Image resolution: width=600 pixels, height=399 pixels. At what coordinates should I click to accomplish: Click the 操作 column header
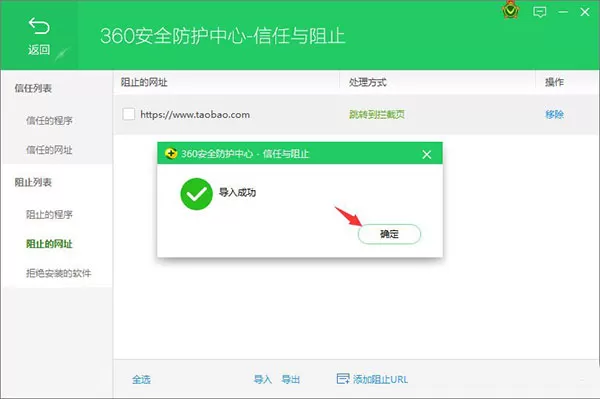tap(554, 82)
